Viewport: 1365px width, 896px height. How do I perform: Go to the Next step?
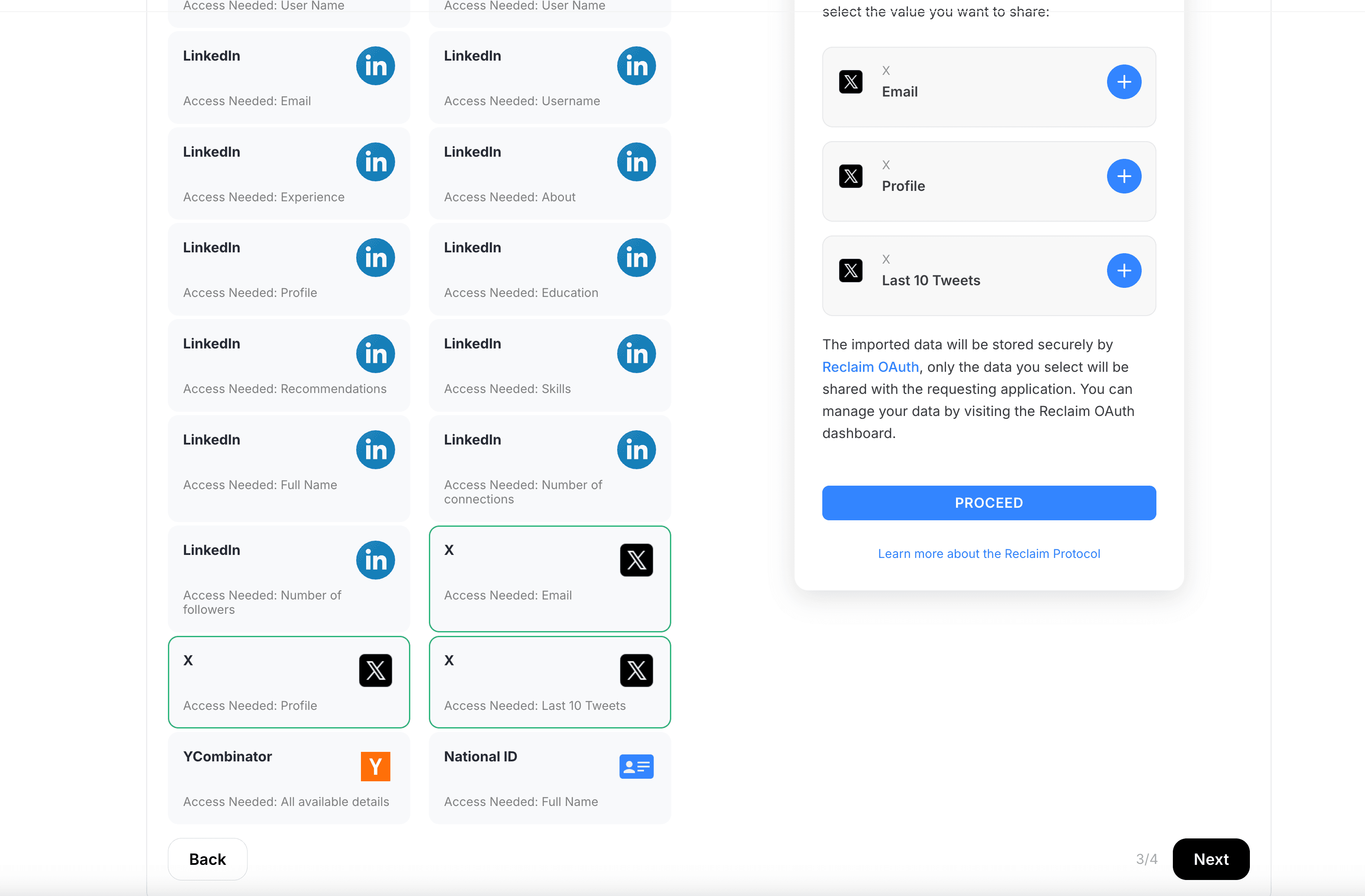click(1211, 859)
